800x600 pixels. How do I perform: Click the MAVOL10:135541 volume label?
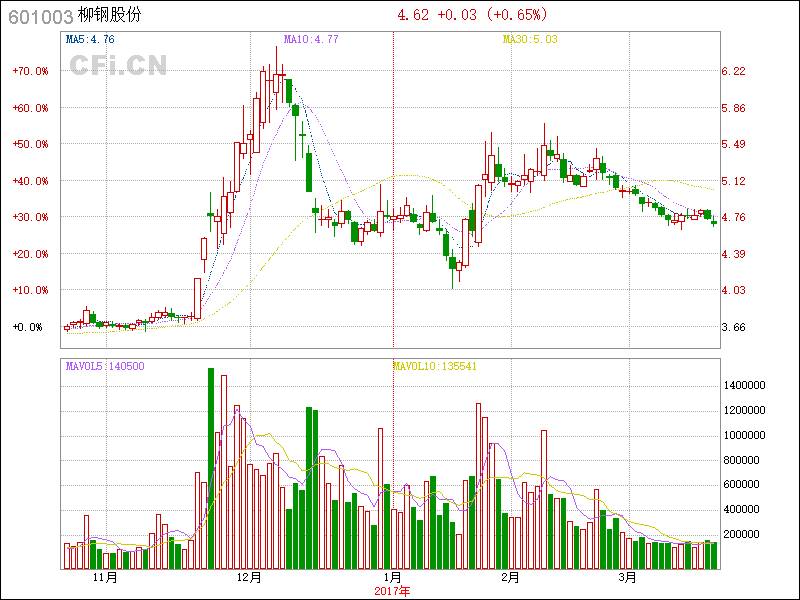click(x=434, y=366)
